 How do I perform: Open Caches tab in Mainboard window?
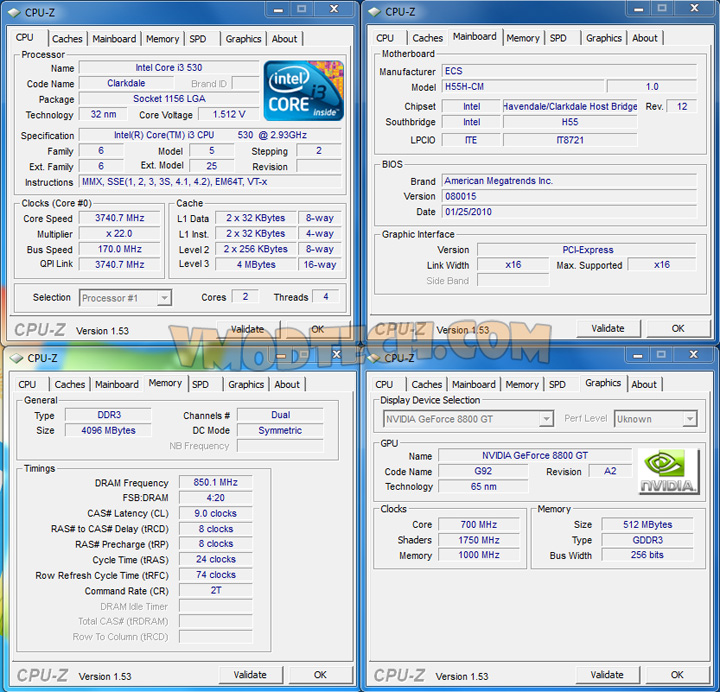[x=428, y=38]
